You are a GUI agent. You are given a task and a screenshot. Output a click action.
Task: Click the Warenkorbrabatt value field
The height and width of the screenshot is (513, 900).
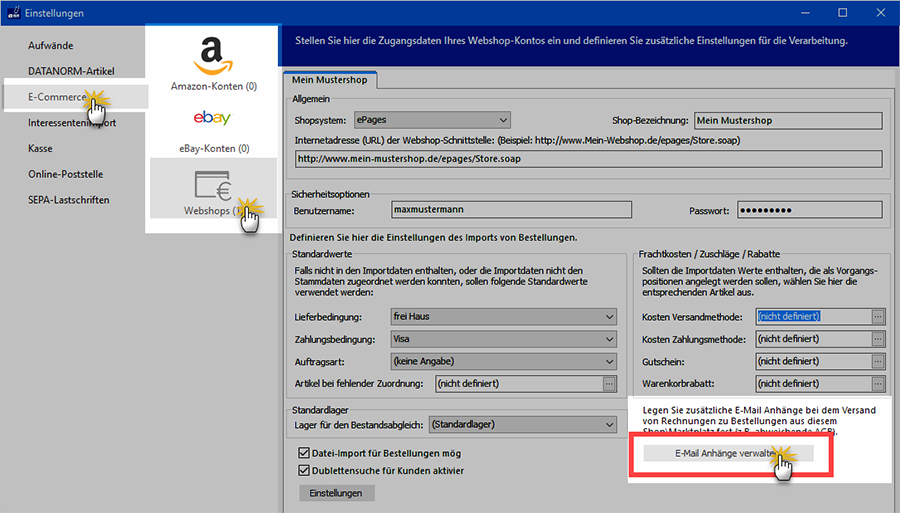coord(813,384)
